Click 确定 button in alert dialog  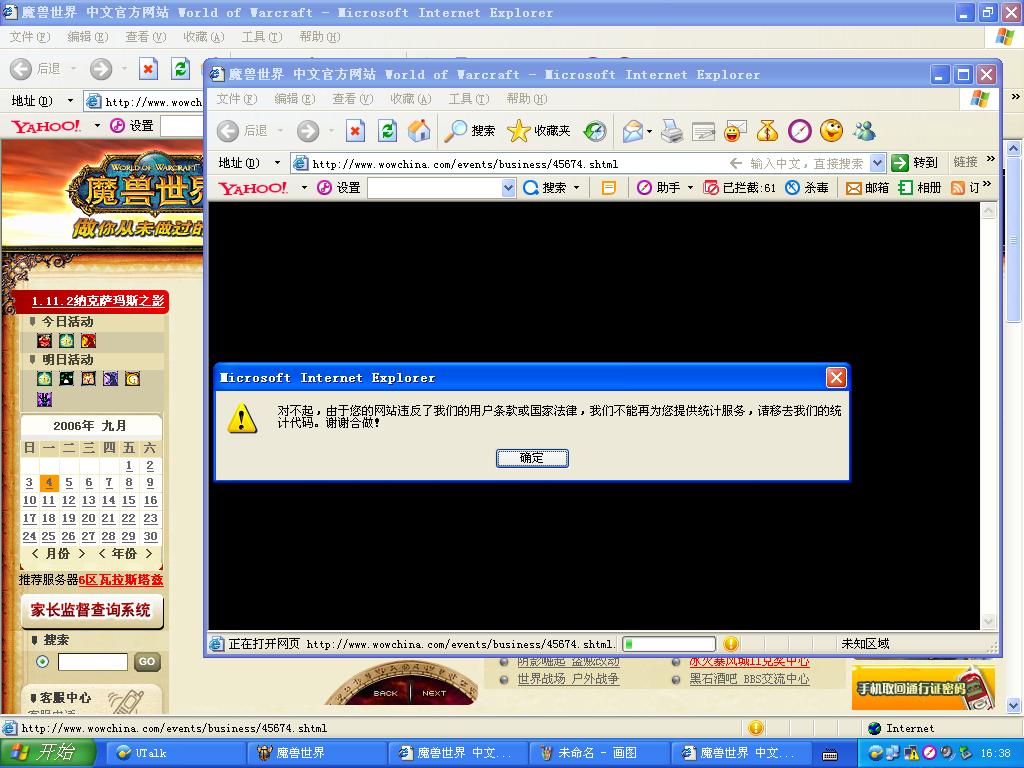click(532, 458)
